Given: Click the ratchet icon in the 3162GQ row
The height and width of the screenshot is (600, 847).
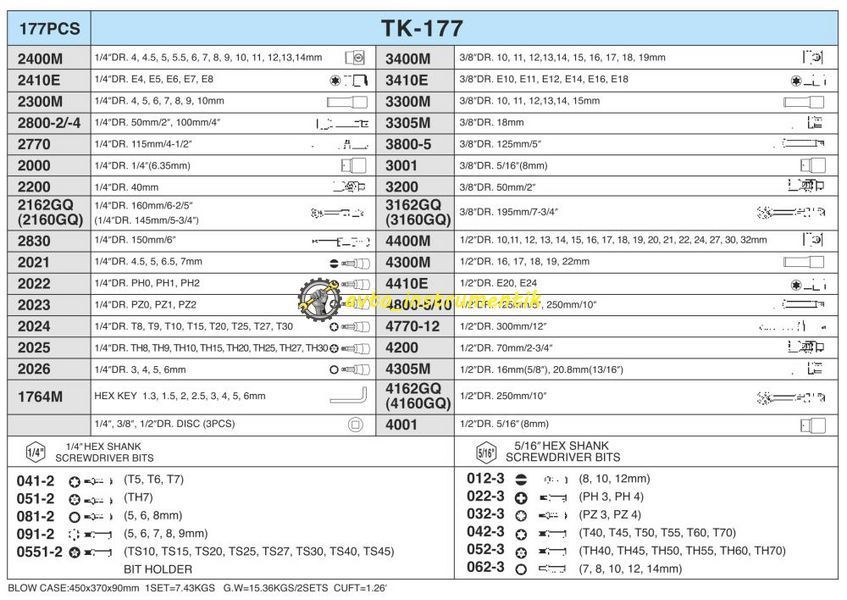Looking at the screenshot, I should point(791,212).
